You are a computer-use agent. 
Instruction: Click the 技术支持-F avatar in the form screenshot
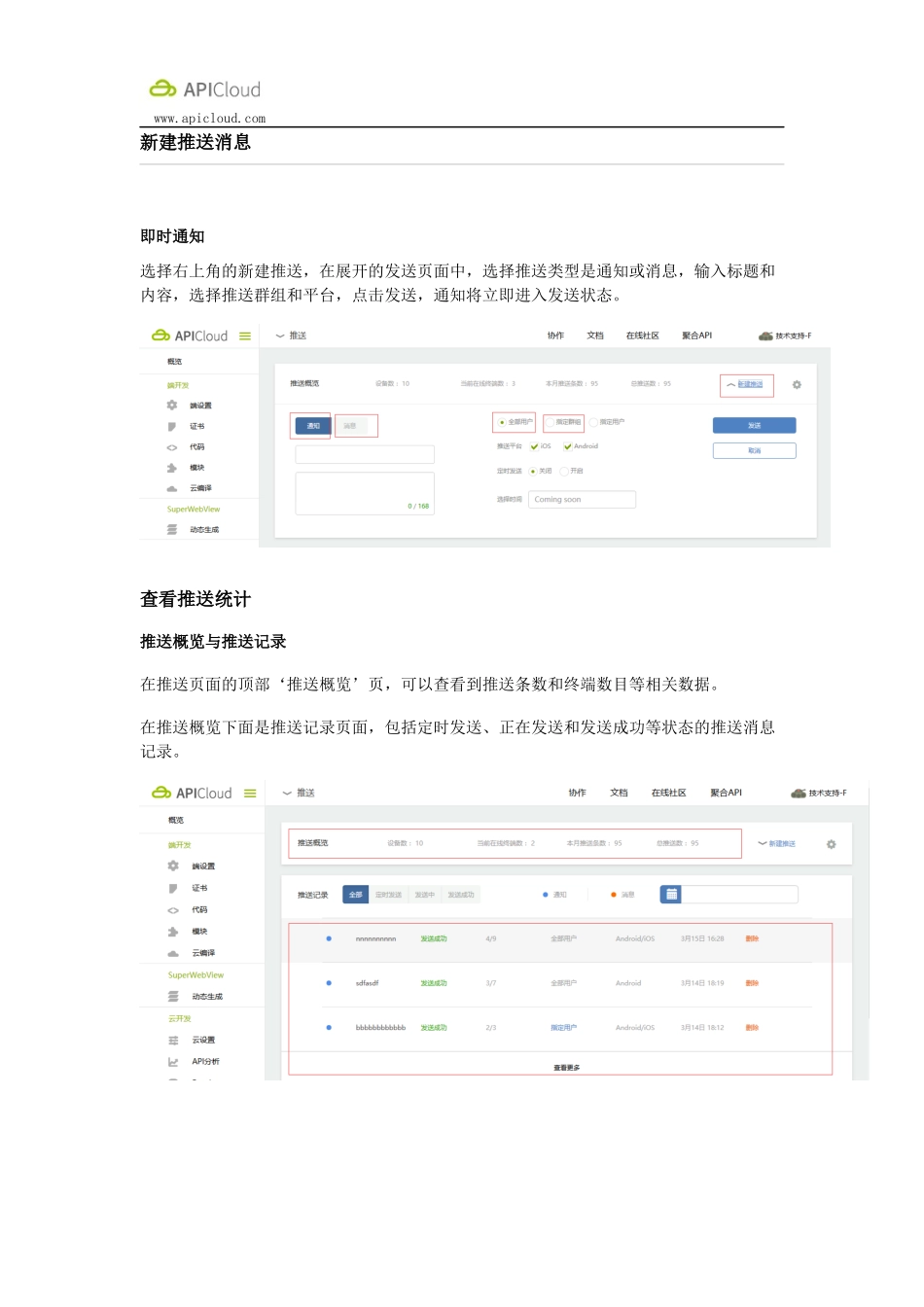(x=766, y=336)
